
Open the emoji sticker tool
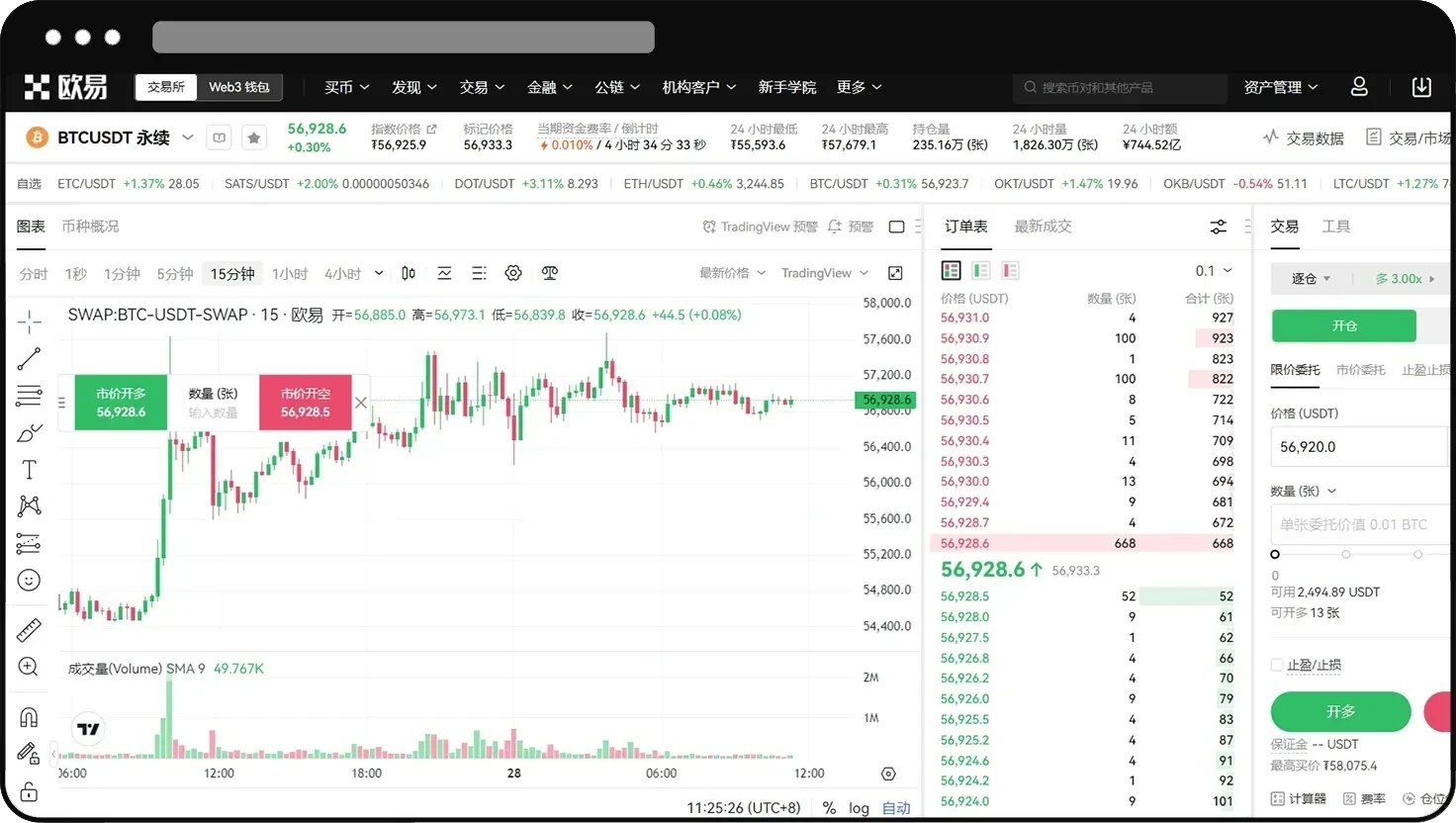(x=29, y=581)
